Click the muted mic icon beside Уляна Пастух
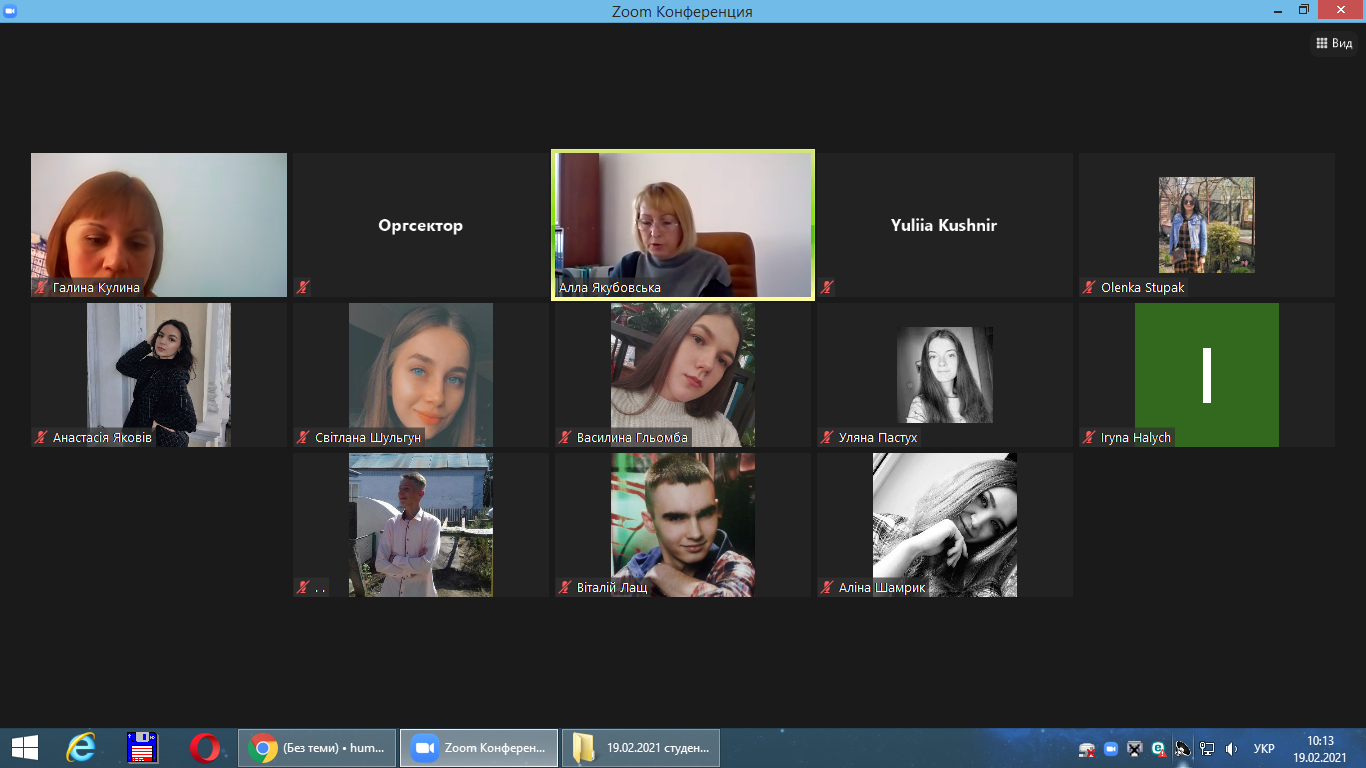This screenshot has height=768, width=1366. pos(827,438)
